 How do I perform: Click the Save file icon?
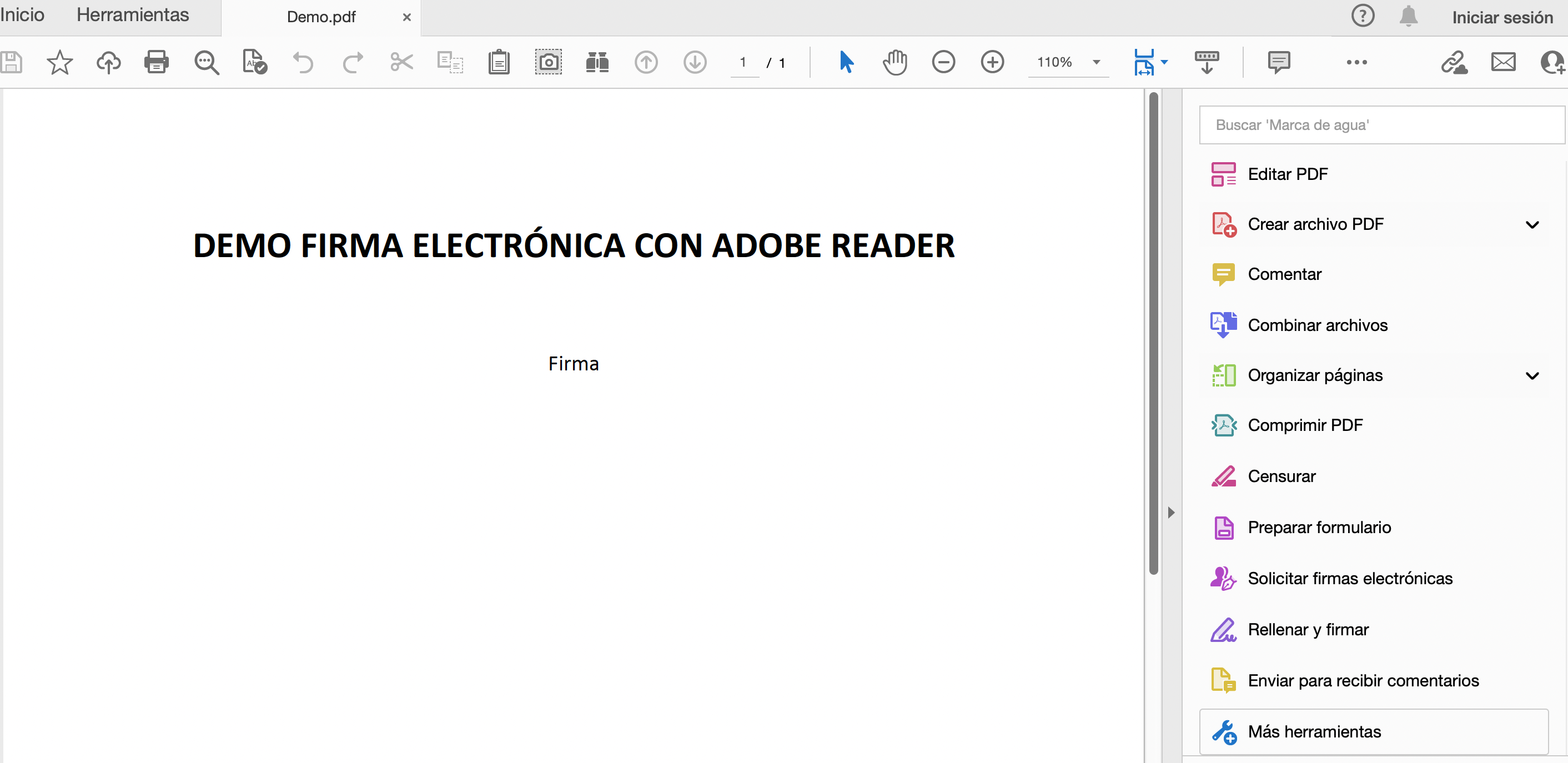(11, 62)
